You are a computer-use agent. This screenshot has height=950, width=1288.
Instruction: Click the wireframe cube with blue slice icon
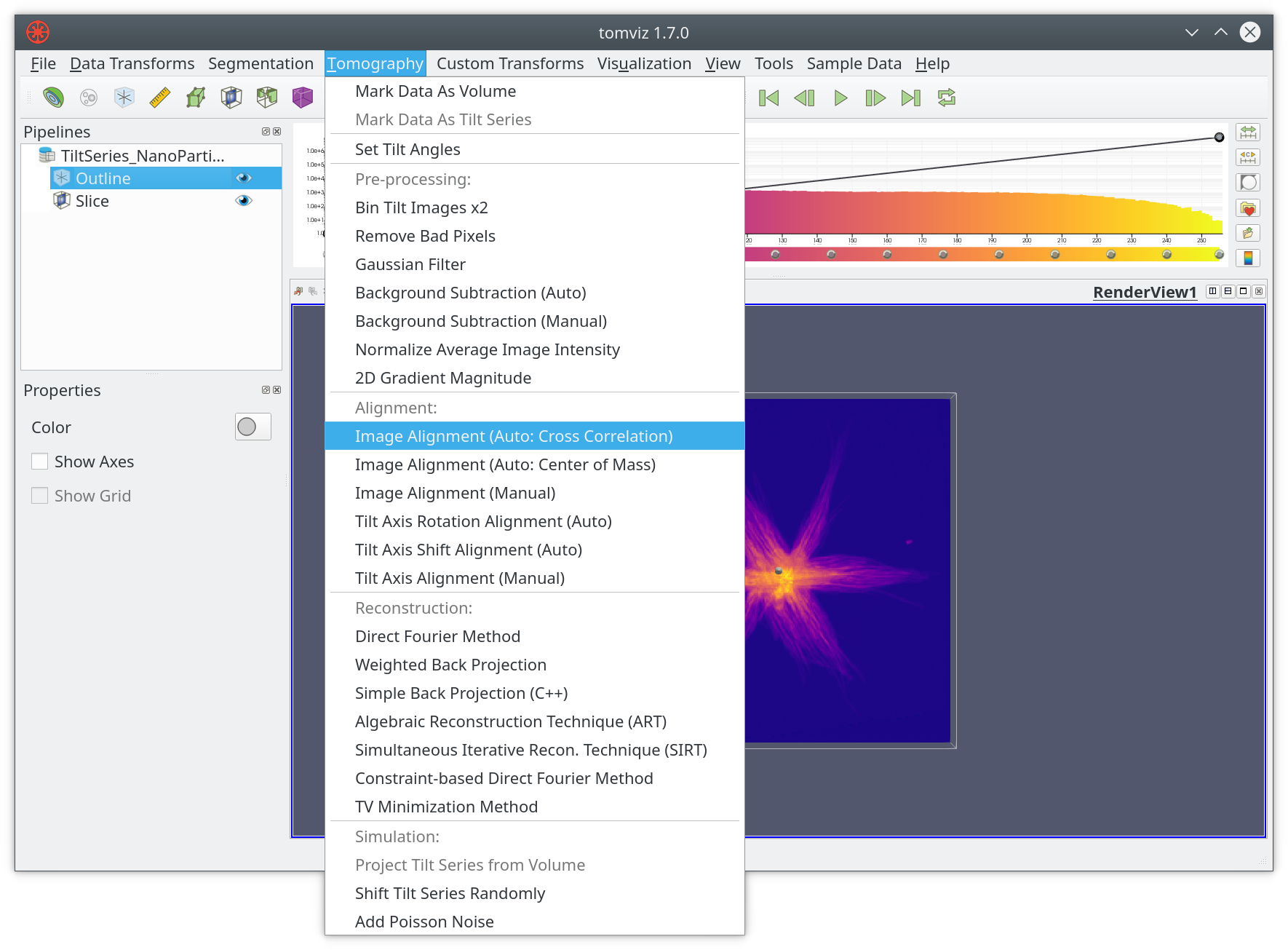pos(231,98)
